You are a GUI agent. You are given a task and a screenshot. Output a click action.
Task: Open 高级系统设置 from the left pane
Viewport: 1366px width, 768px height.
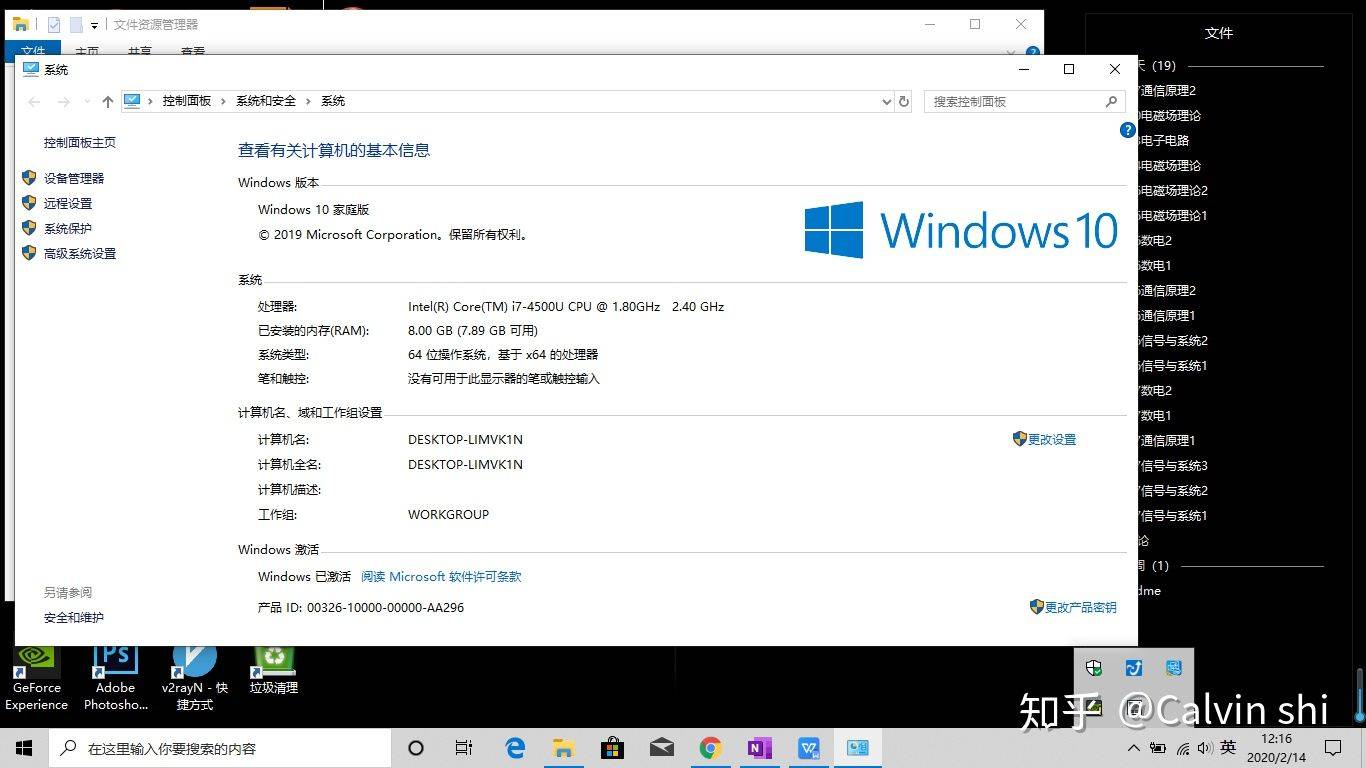[x=80, y=253]
